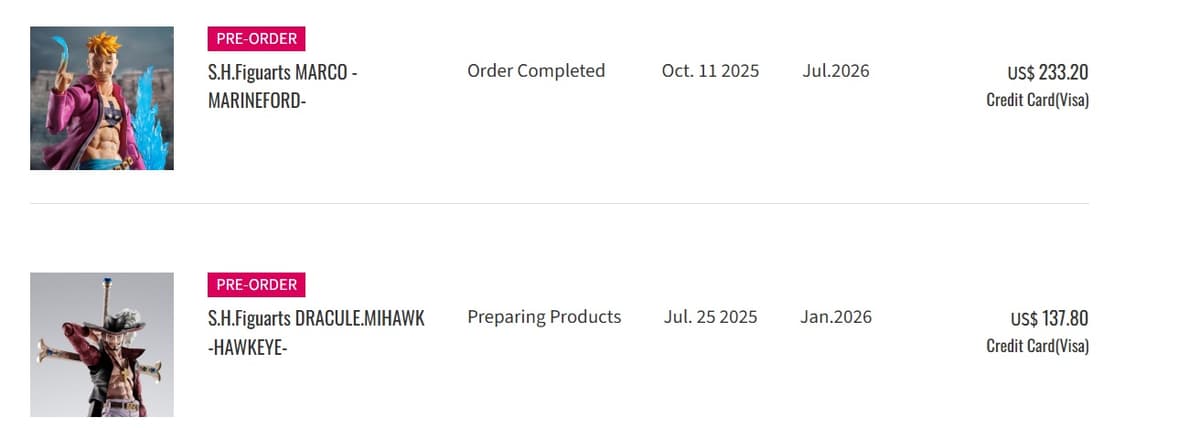The height and width of the screenshot is (428, 1200).
Task: Click the Marco order's Credit Card(Visa) label
Action: (1037, 100)
